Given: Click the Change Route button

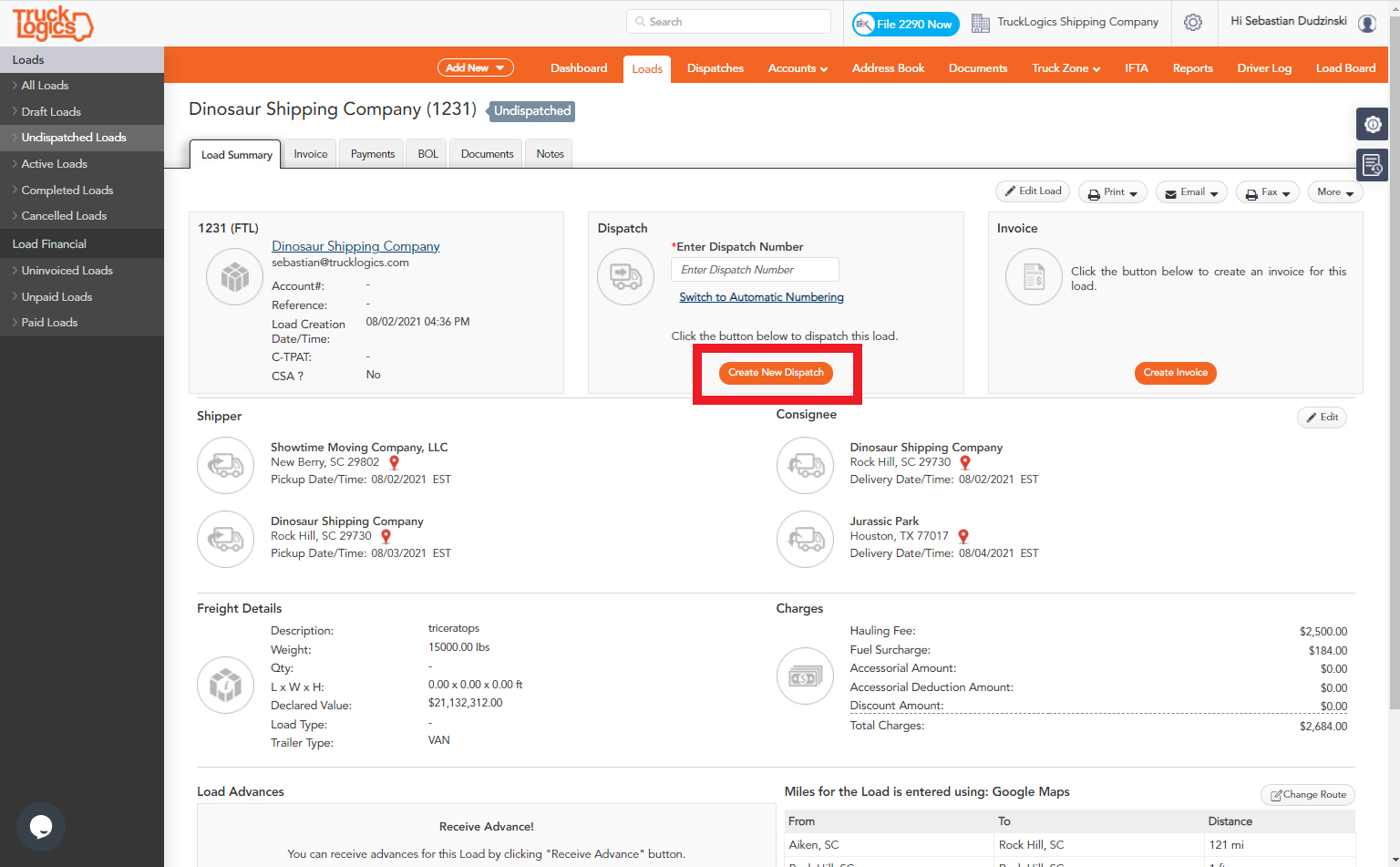Looking at the screenshot, I should tap(1308, 795).
